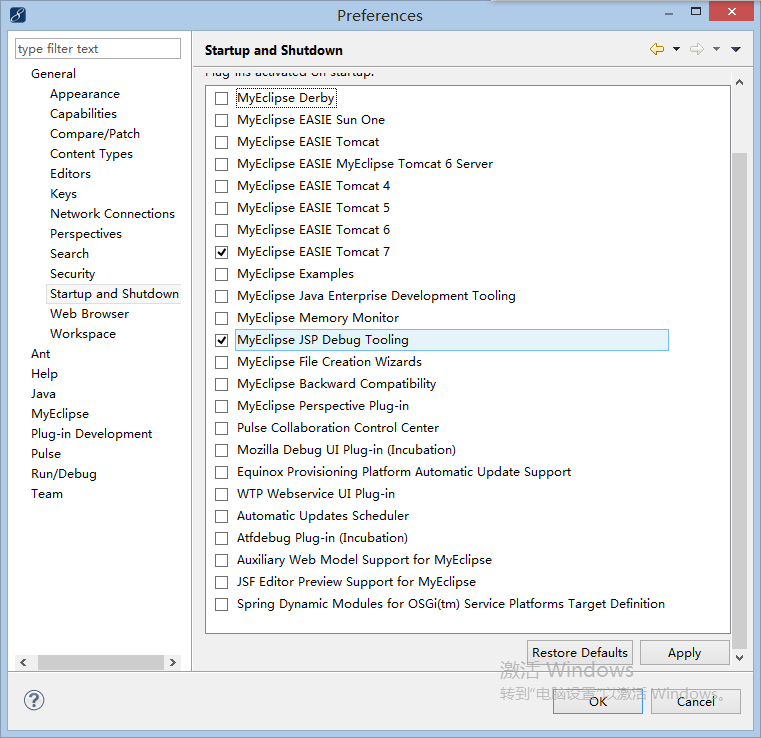Select Workspace tree item

coord(83,334)
